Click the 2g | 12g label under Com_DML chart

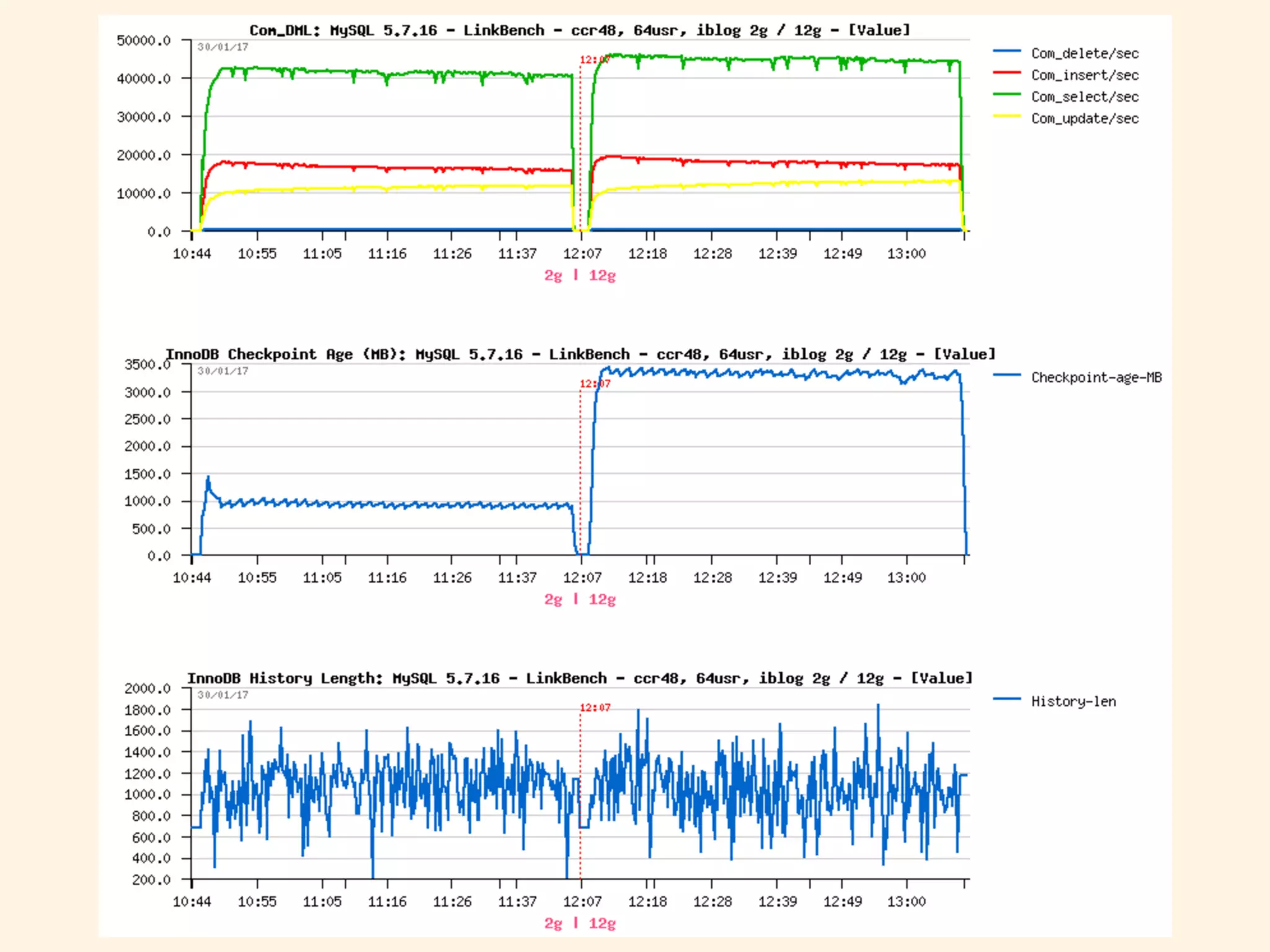tap(580, 276)
